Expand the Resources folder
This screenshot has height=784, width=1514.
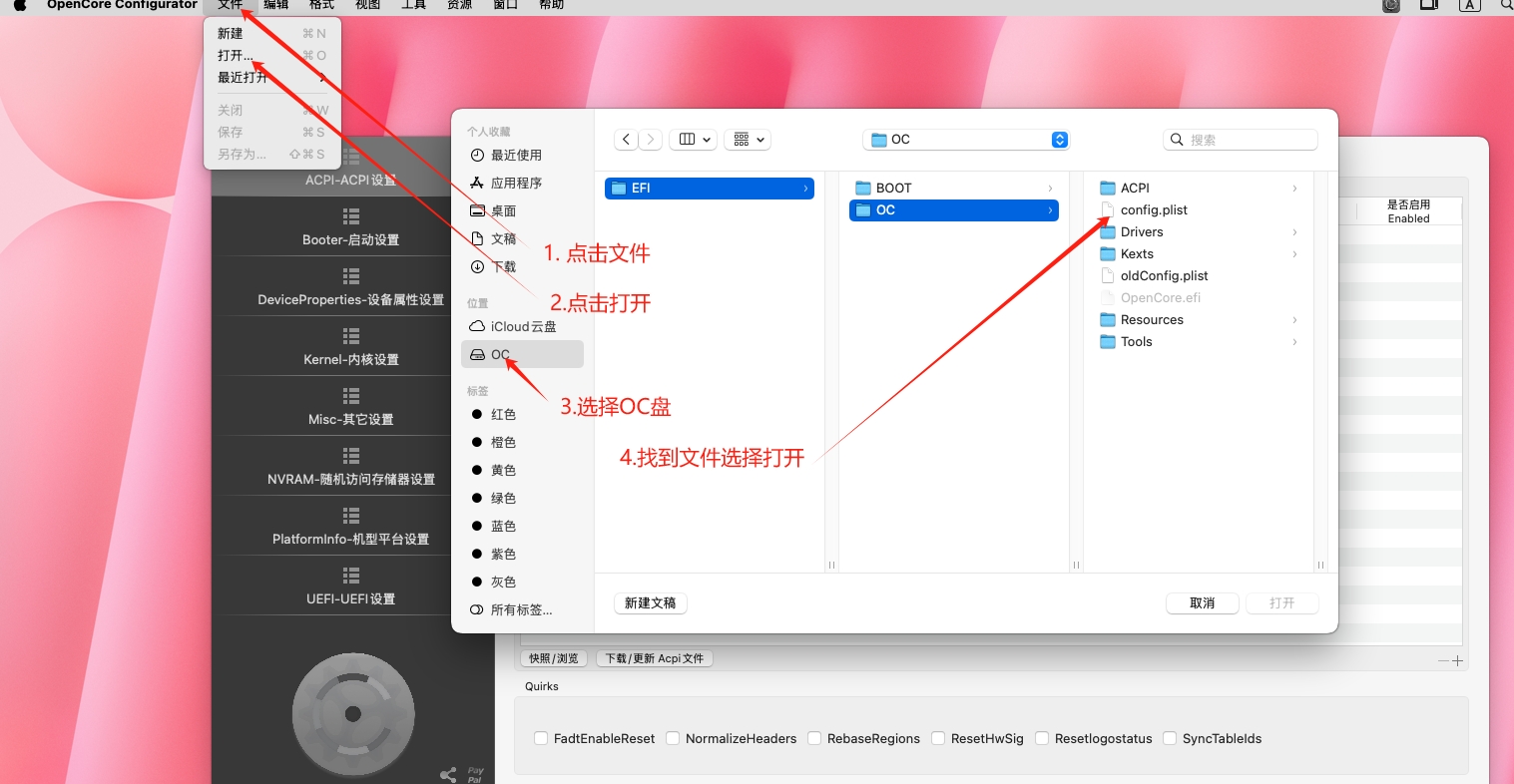tap(1294, 319)
